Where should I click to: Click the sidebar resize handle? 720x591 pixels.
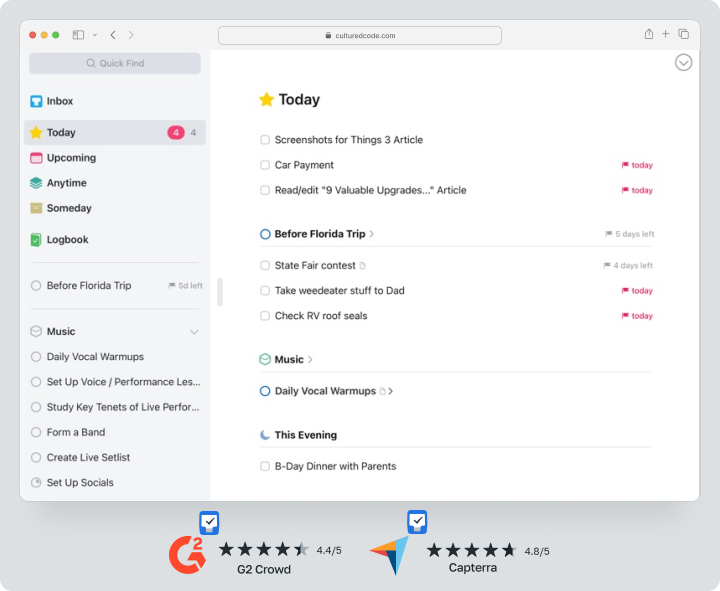pos(220,292)
